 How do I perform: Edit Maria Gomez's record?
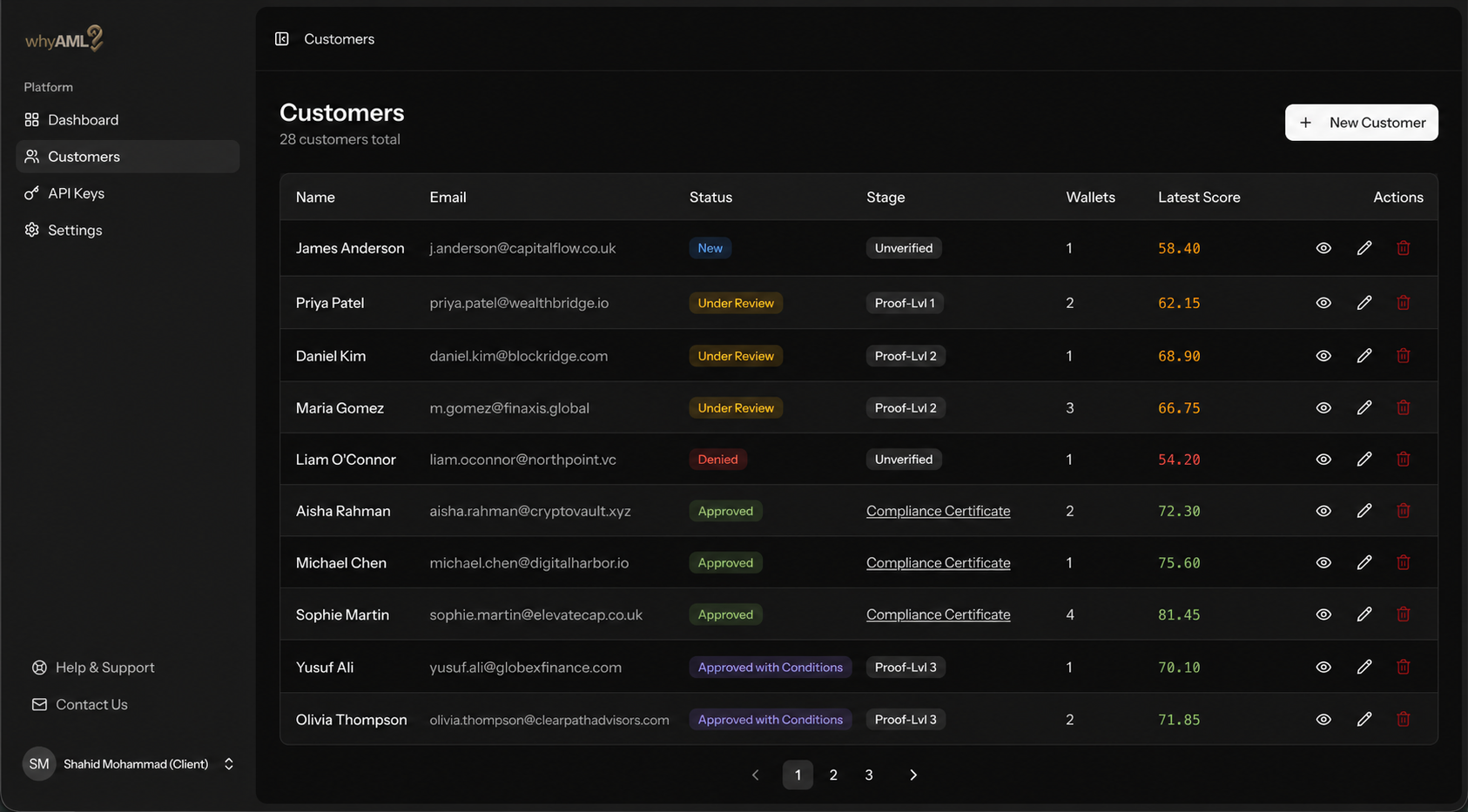click(x=1364, y=407)
